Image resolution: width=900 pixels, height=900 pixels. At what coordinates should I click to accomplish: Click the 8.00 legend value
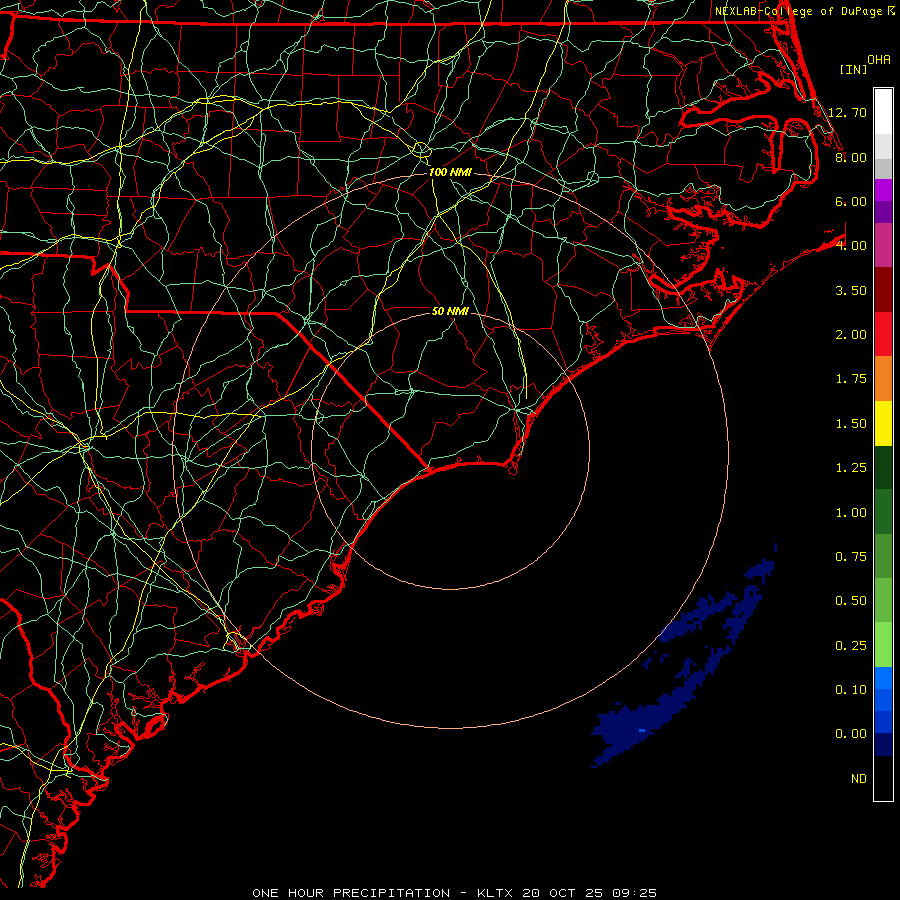(851, 157)
